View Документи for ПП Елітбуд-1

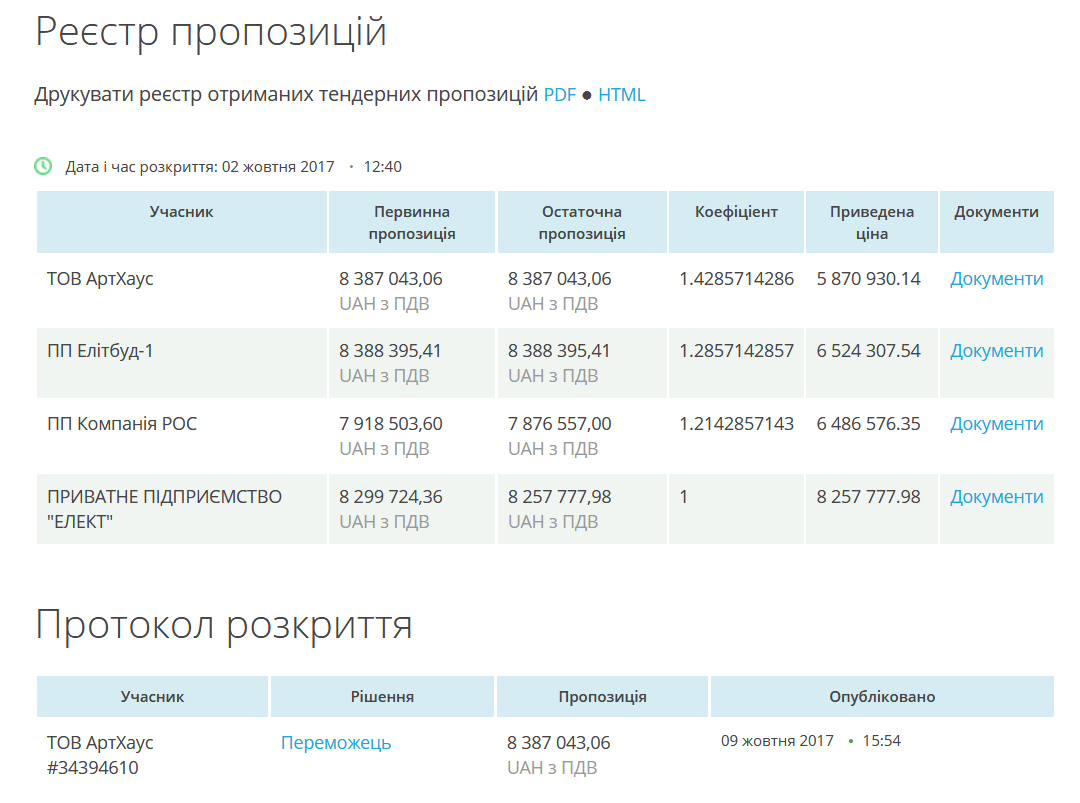click(996, 351)
